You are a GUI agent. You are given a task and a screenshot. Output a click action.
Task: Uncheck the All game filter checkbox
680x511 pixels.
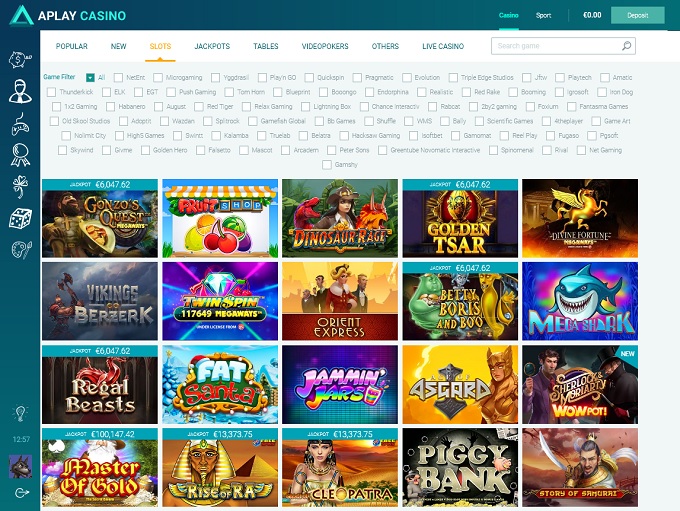click(90, 78)
